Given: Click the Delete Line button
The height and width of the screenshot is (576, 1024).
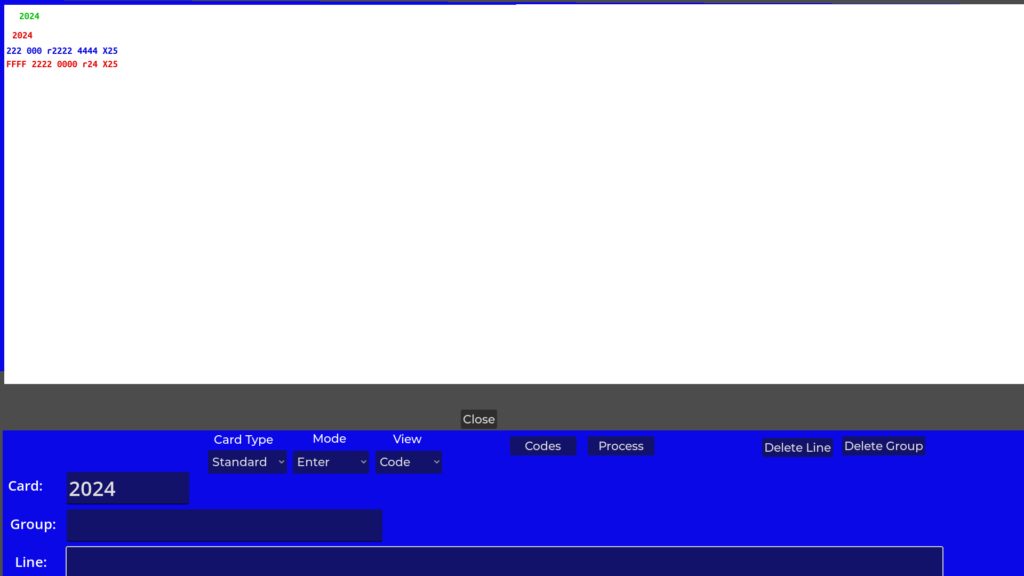Looking at the screenshot, I should [797, 447].
